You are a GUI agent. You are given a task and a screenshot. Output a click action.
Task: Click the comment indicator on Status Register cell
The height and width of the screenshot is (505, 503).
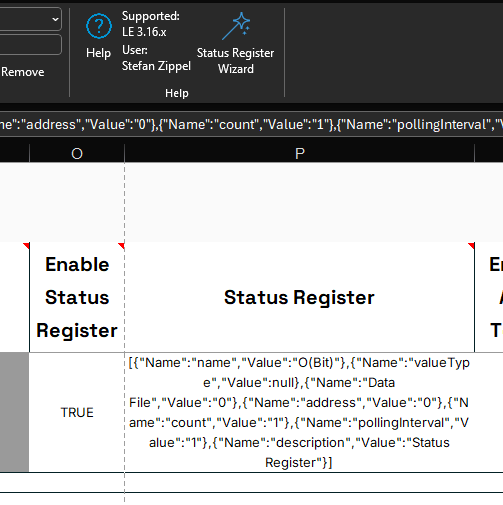pyautogui.click(x=472, y=246)
